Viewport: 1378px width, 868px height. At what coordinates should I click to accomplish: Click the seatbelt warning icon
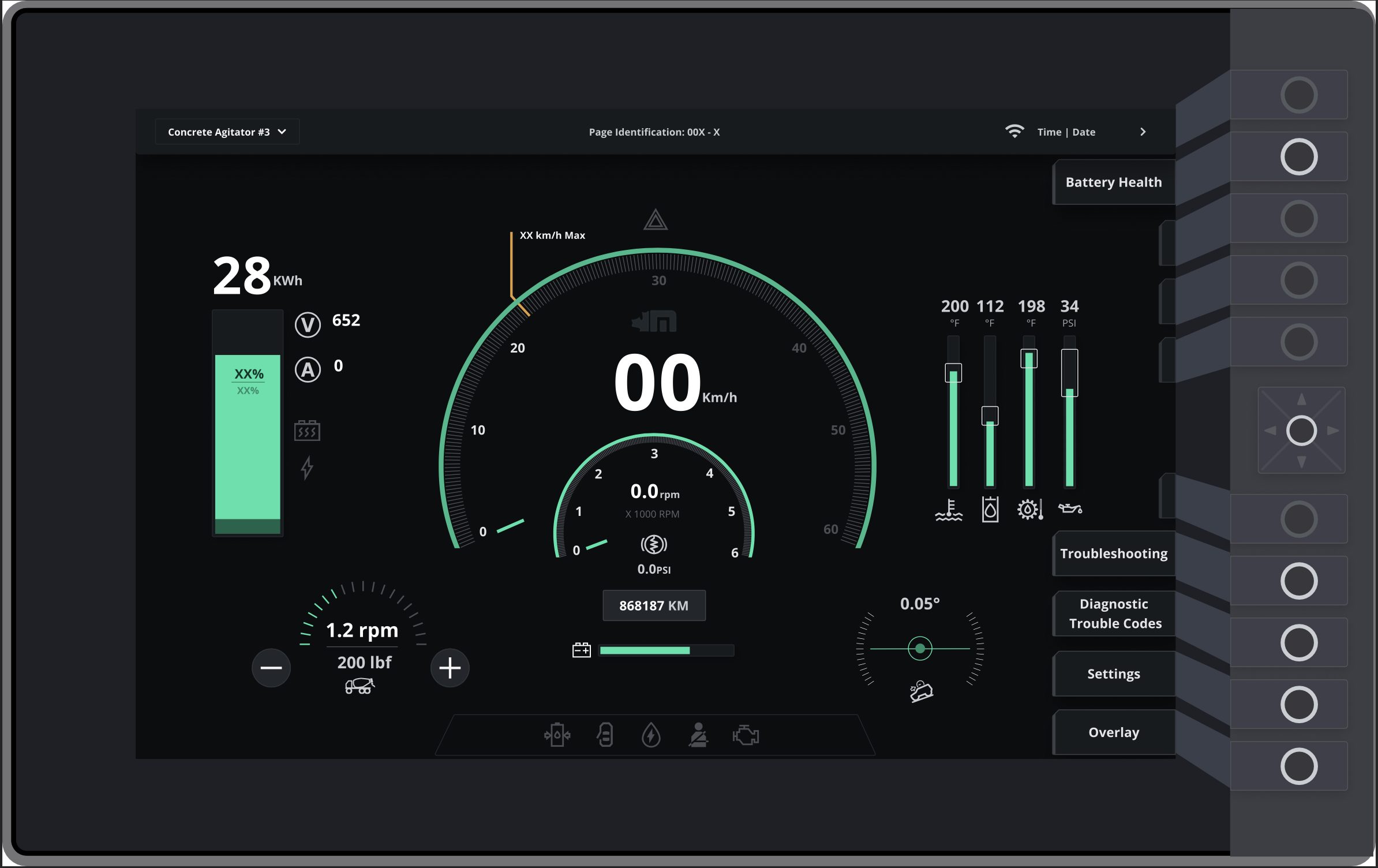pyautogui.click(x=698, y=735)
